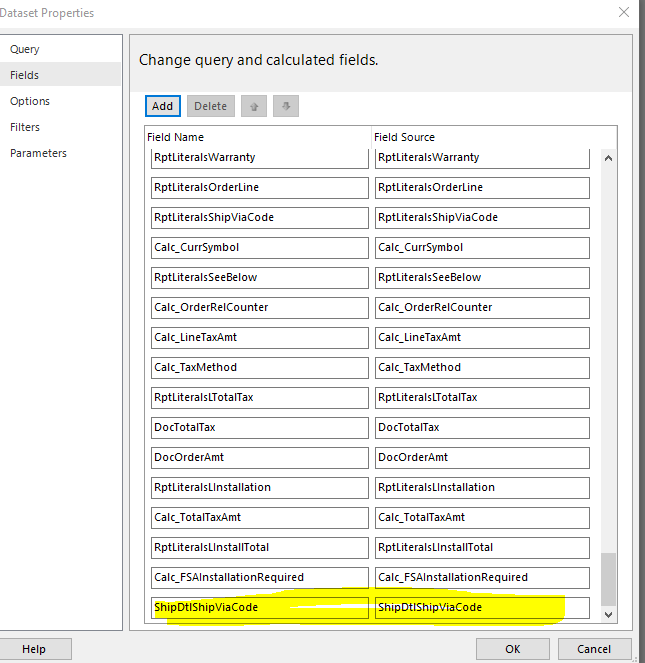Click the move field up arrow icon
The width and height of the screenshot is (645, 663).
tap(254, 106)
